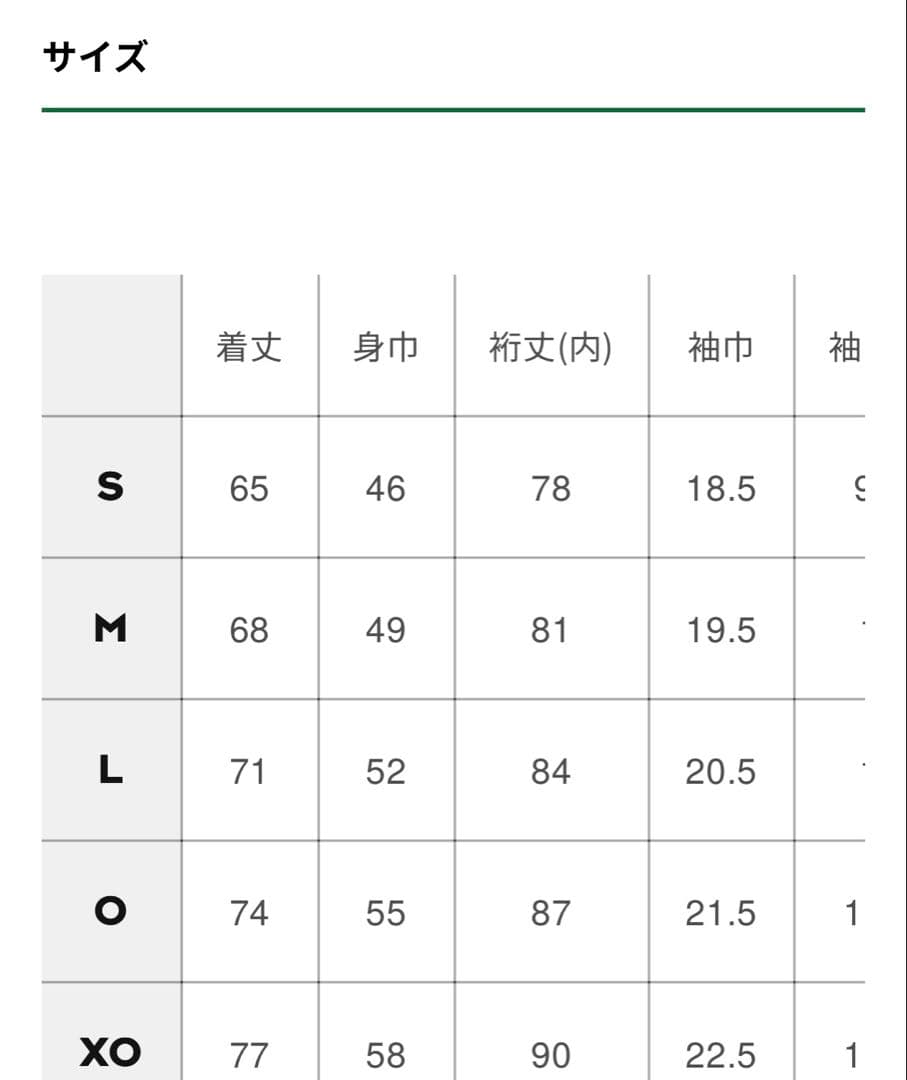The image size is (907, 1080).
Task: Click the サイズ section heading
Action: [x=95, y=58]
